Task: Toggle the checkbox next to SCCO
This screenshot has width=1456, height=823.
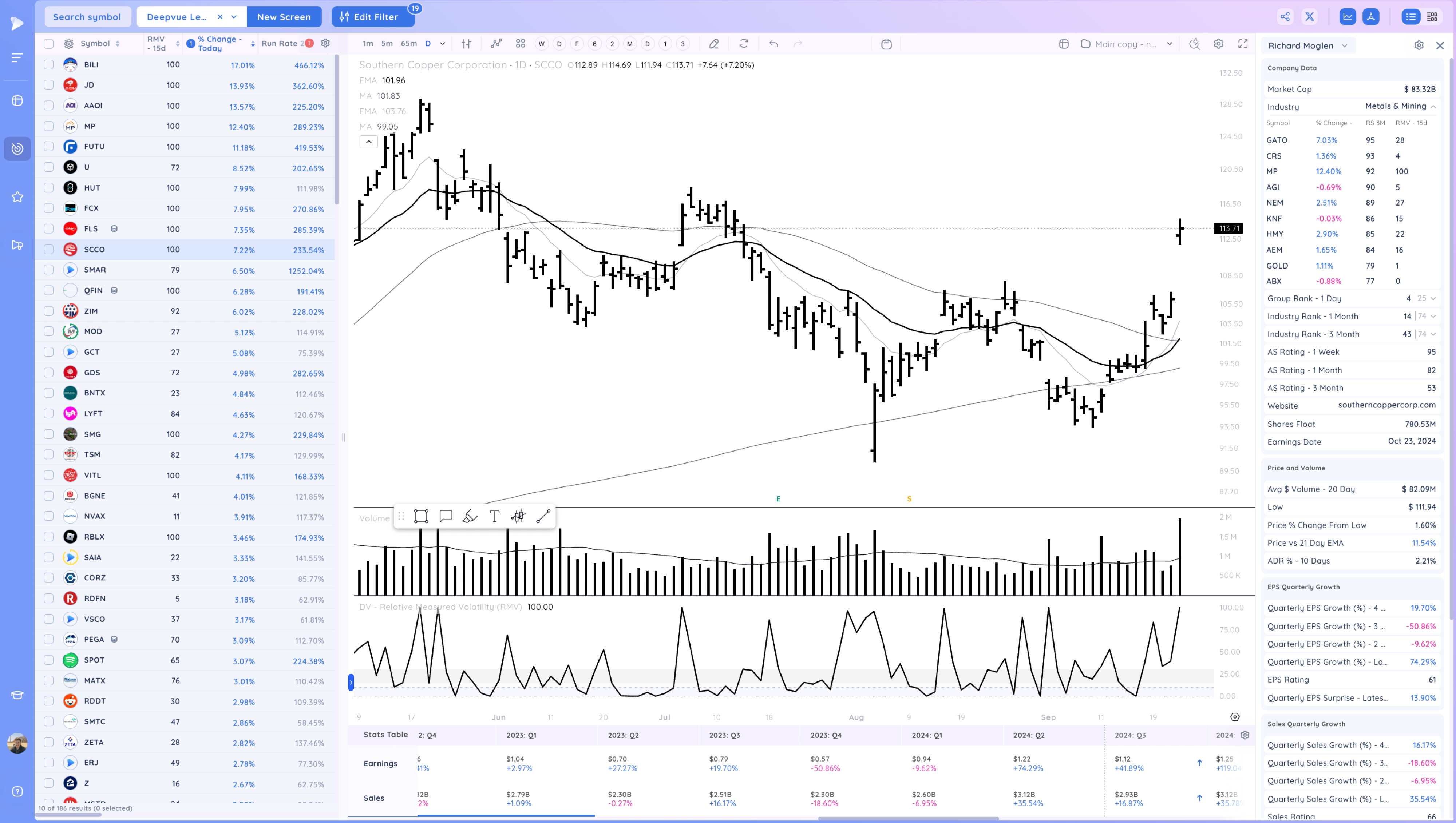Action: pos(49,249)
